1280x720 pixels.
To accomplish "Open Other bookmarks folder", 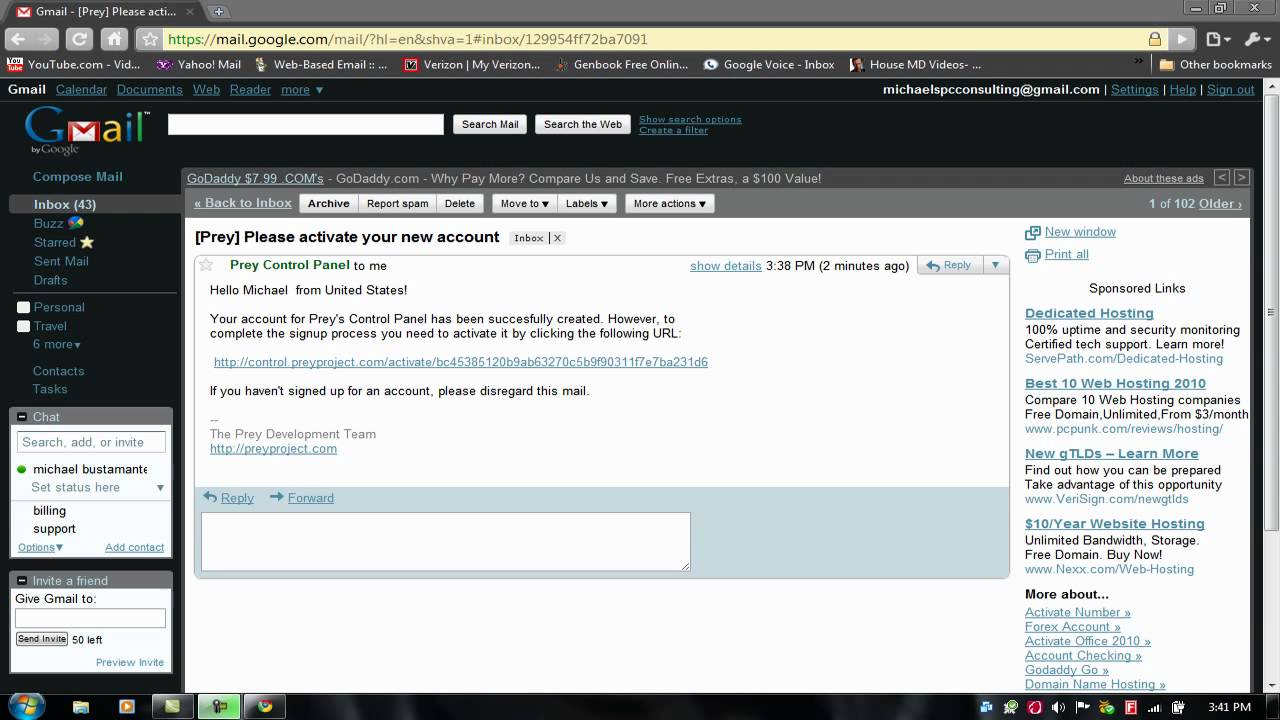I will pos(1215,64).
